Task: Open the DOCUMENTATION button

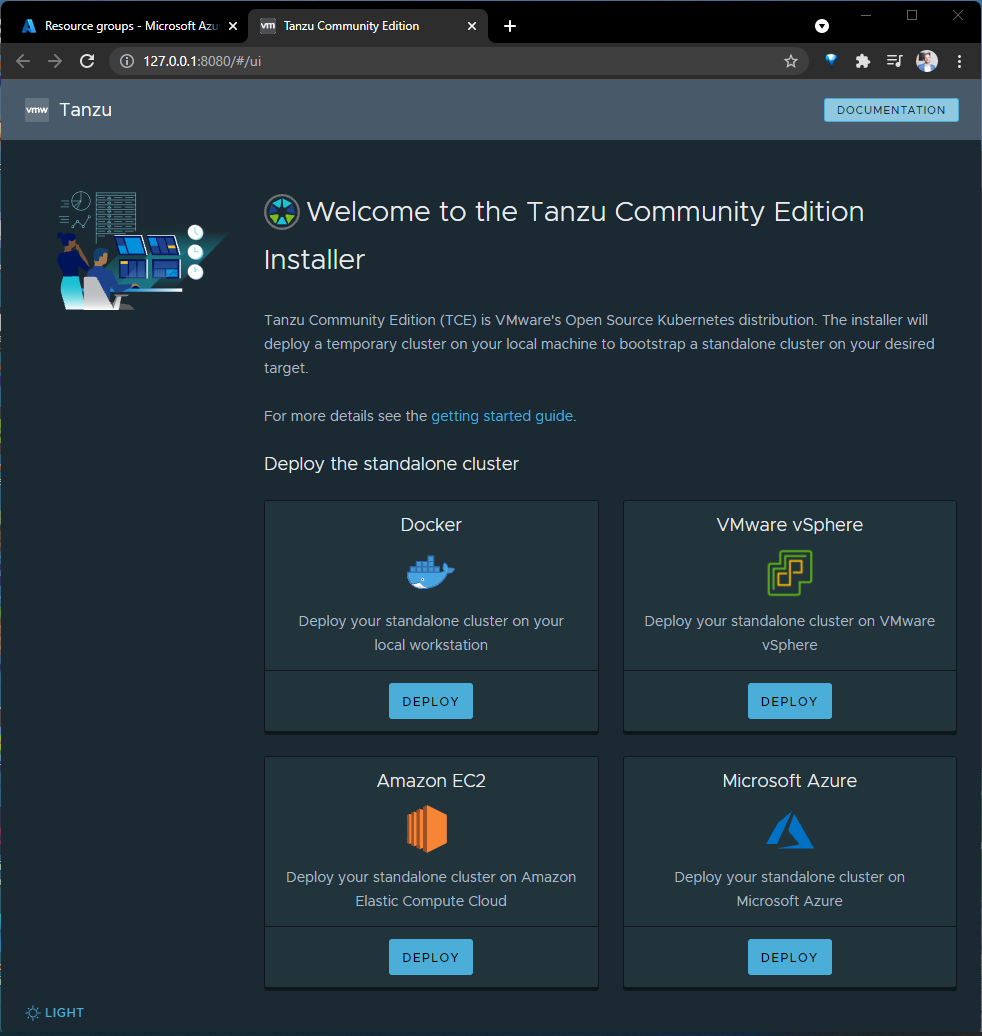Action: pos(891,110)
